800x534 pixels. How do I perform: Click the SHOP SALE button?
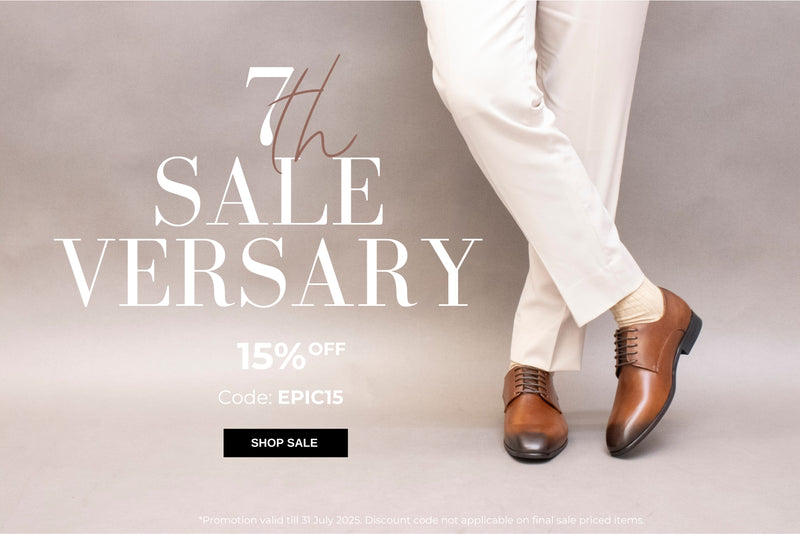click(x=285, y=443)
